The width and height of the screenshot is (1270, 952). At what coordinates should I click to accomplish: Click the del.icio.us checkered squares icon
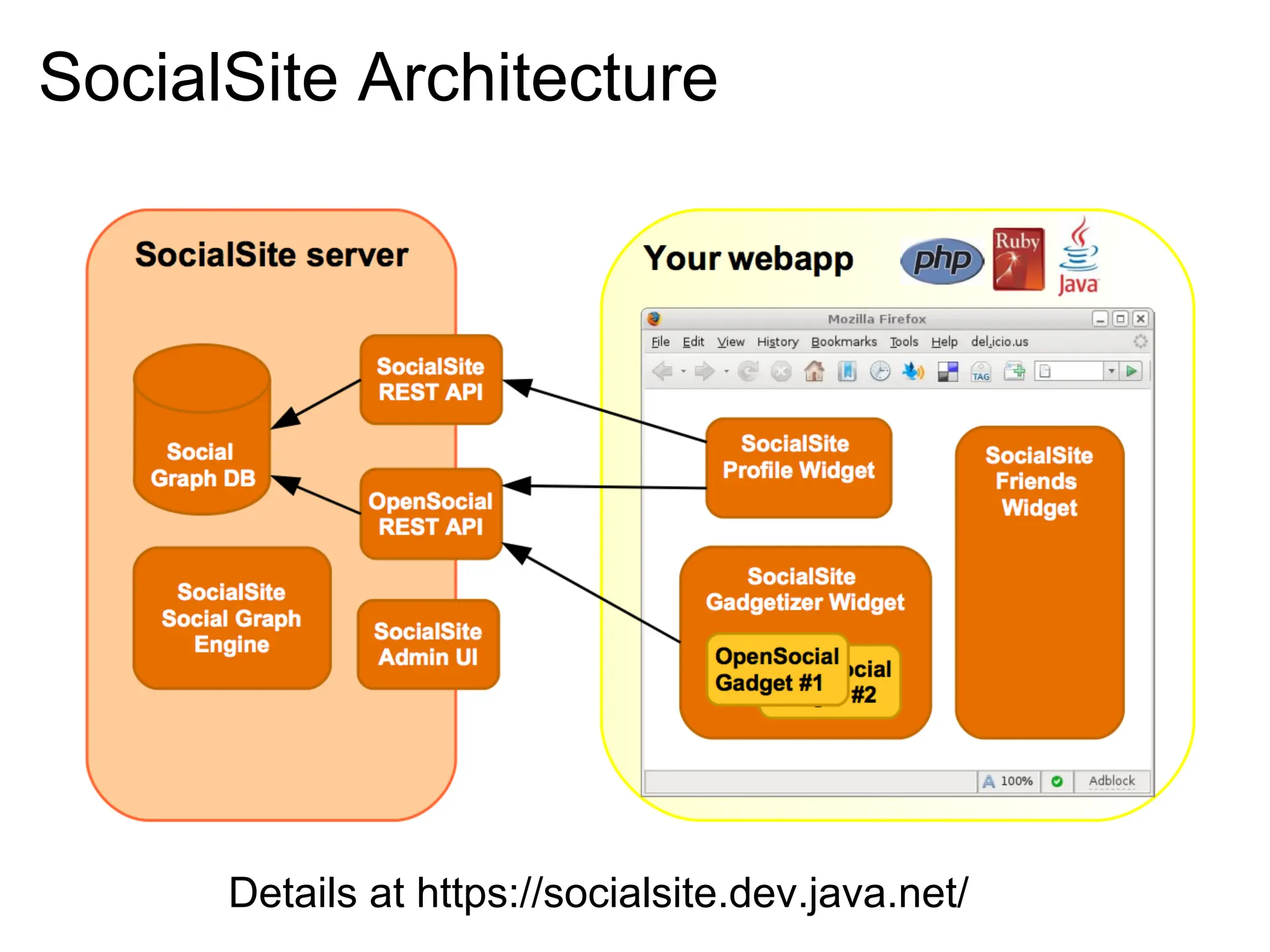[948, 371]
